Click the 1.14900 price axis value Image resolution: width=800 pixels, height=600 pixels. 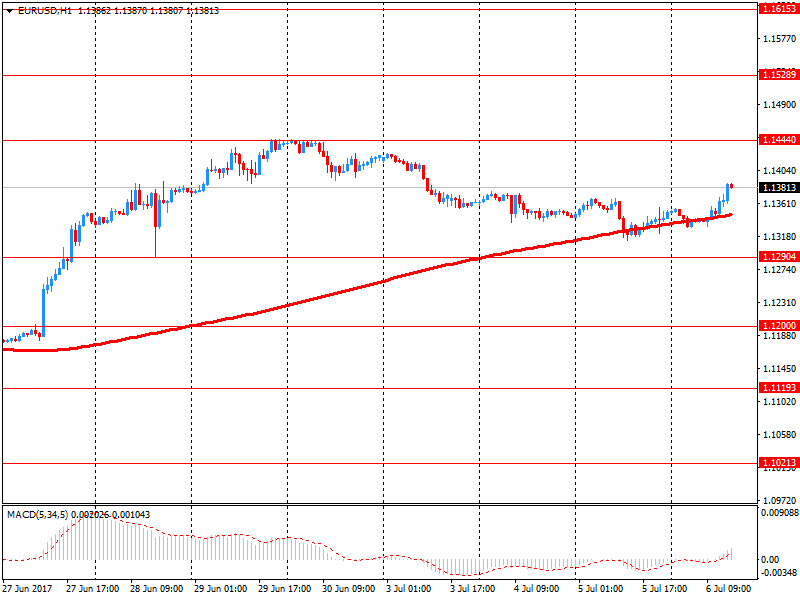(779, 104)
